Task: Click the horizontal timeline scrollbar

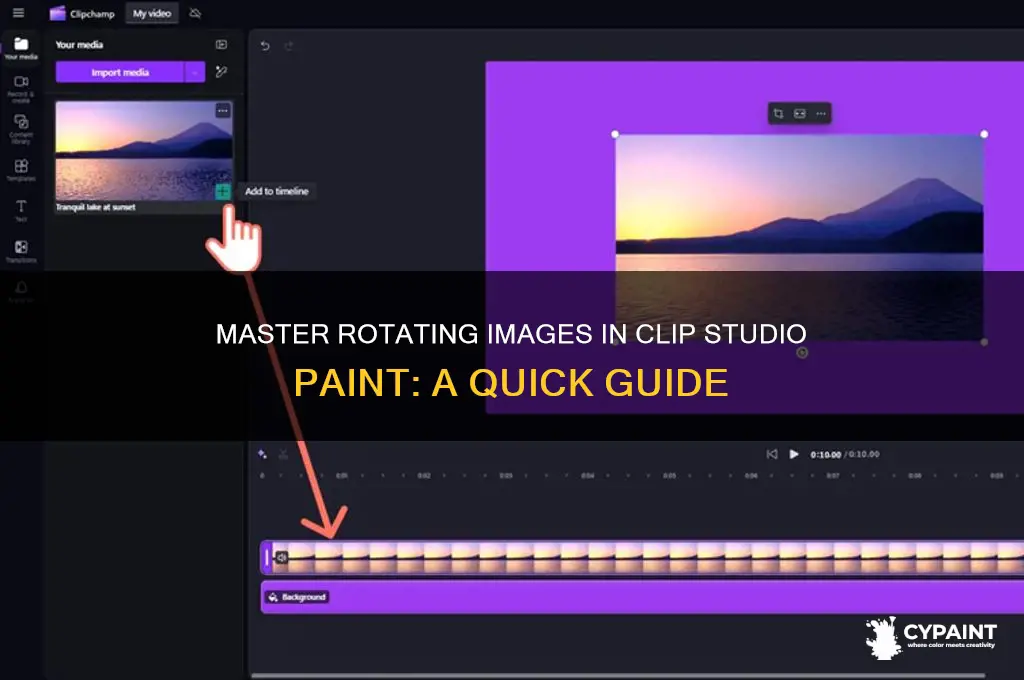Action: pyautogui.click(x=618, y=675)
